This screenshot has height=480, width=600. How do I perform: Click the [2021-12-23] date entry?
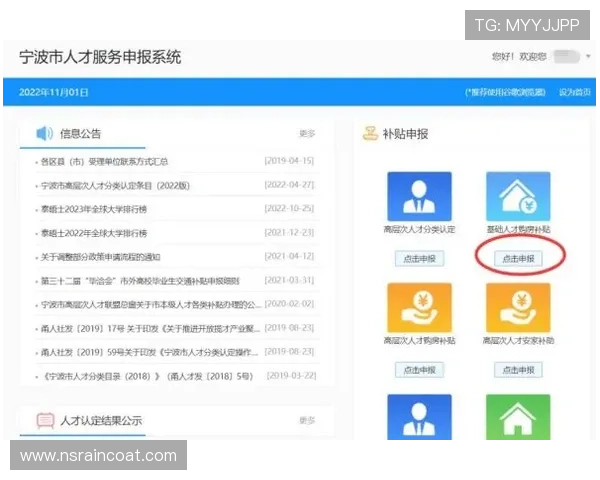point(289,232)
